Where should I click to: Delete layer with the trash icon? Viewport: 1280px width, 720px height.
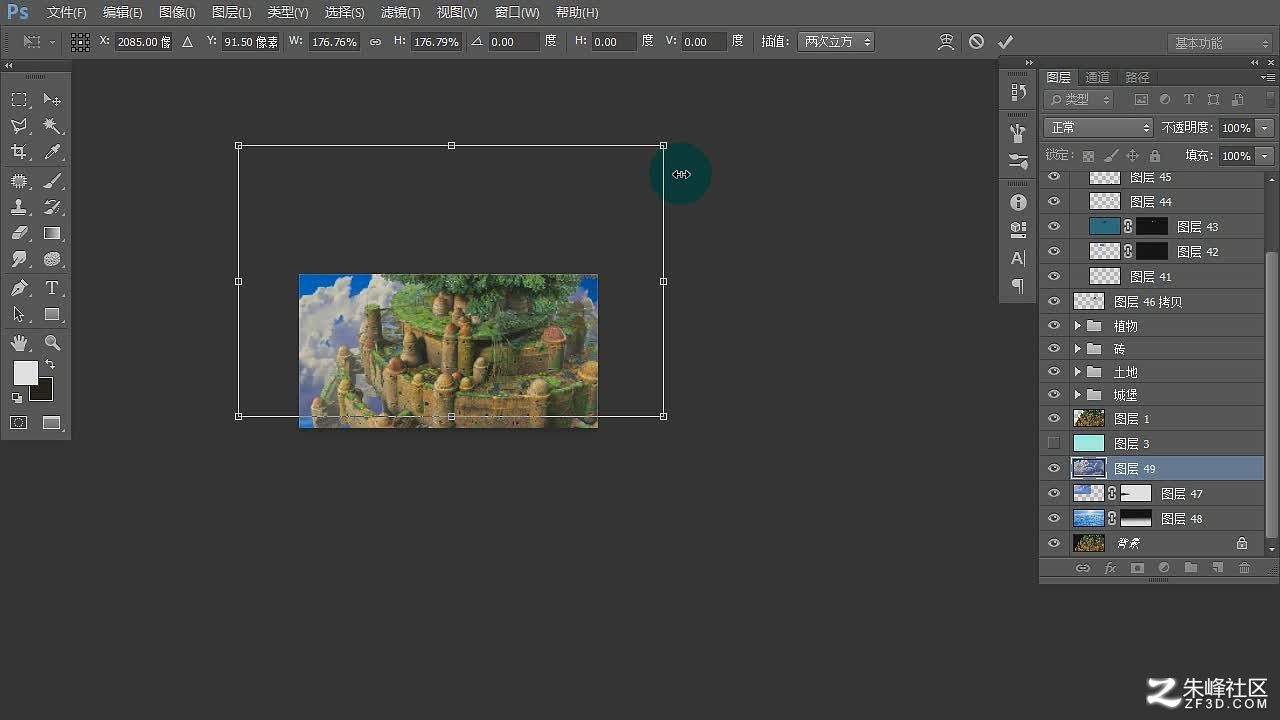coord(1244,568)
